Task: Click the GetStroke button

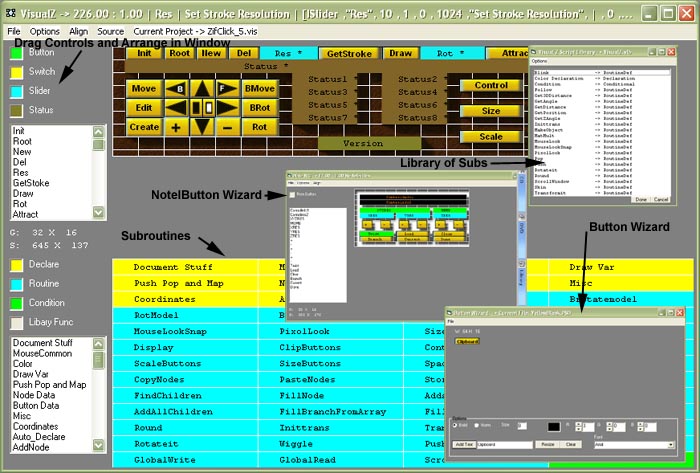Action: tap(349, 53)
